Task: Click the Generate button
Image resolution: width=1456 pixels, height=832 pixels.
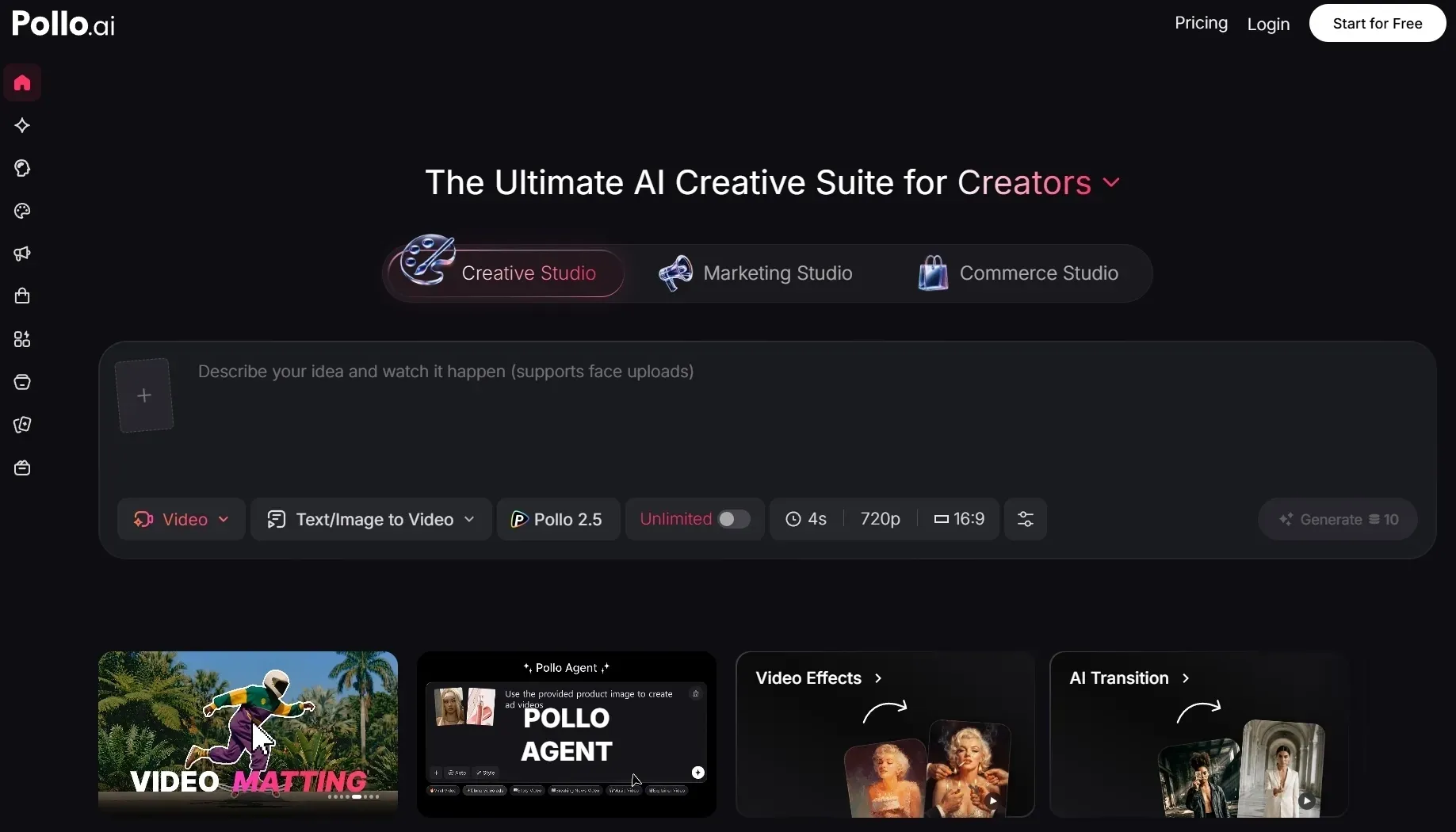Action: click(1338, 519)
